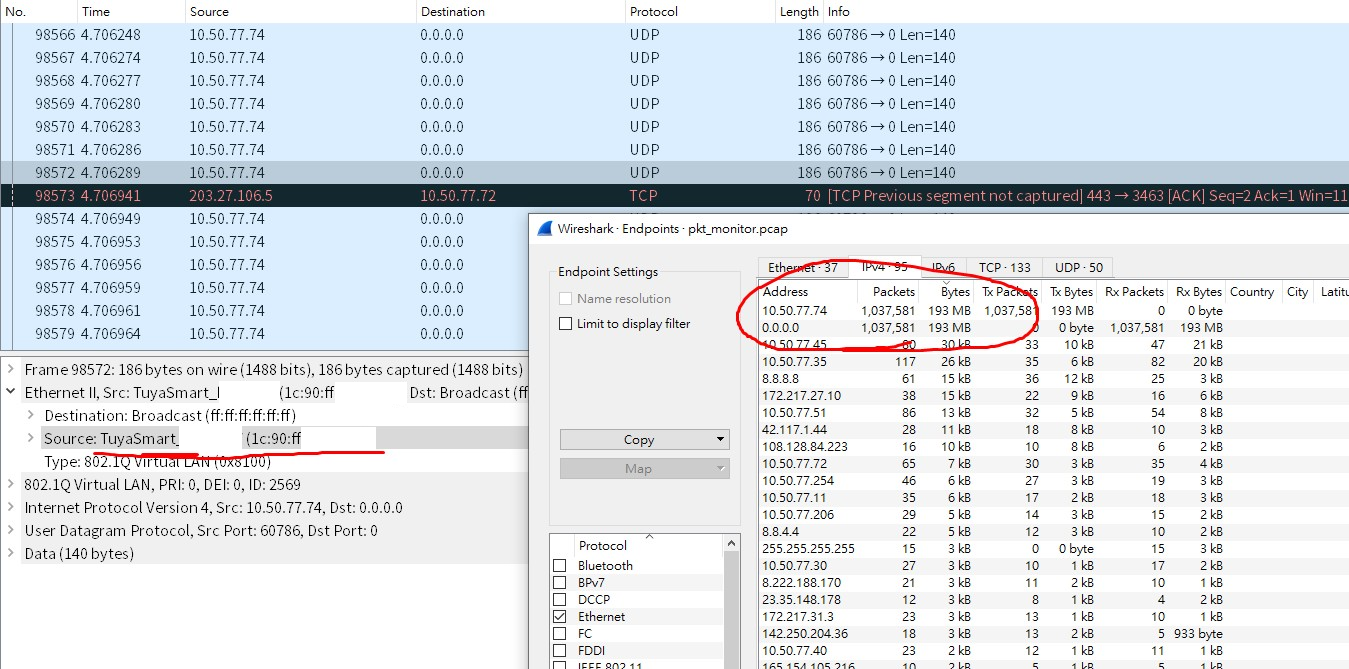
Task: Open the TCP · 133 tab
Action: tap(1004, 268)
